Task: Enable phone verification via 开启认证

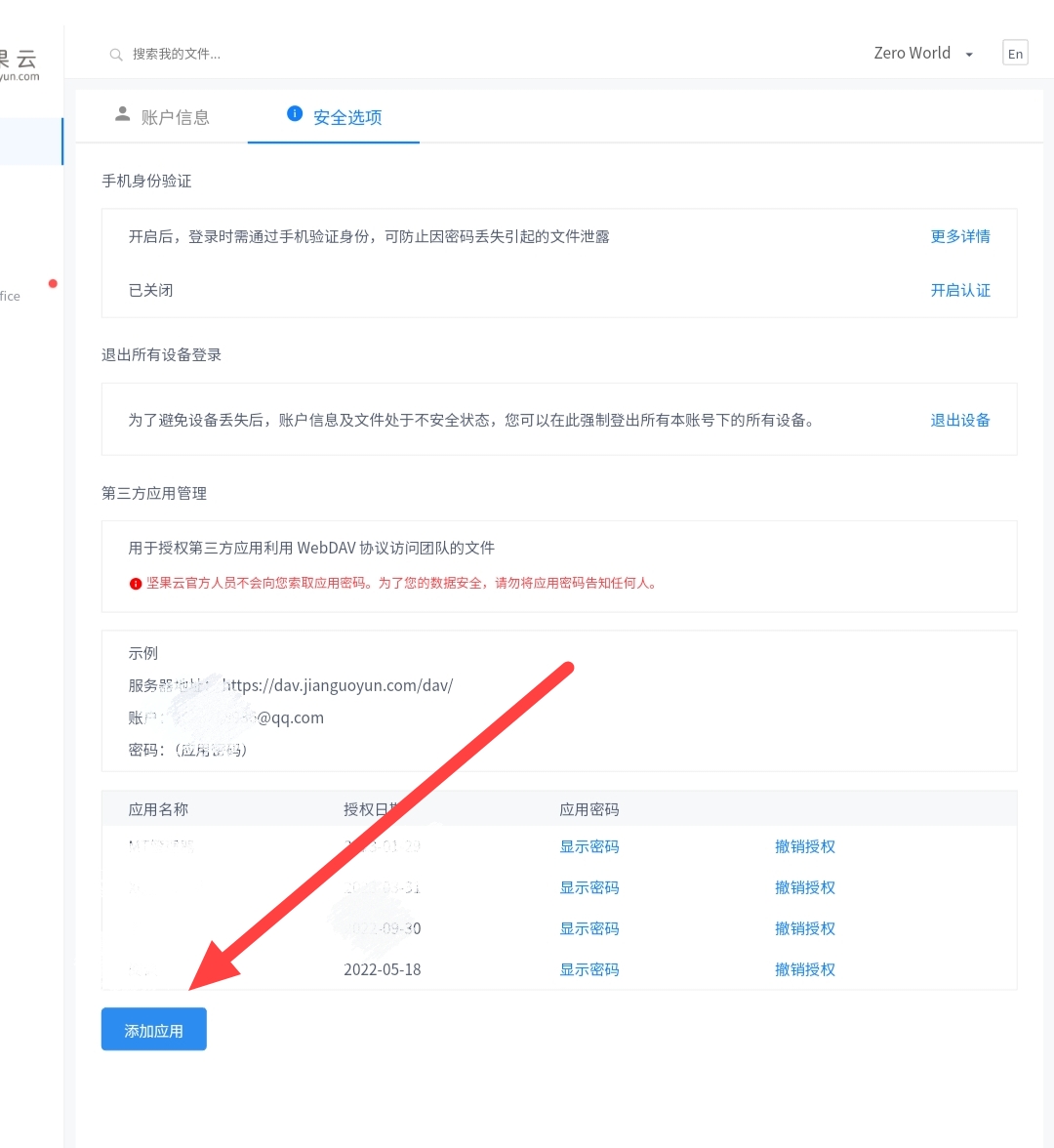Action: 959,290
